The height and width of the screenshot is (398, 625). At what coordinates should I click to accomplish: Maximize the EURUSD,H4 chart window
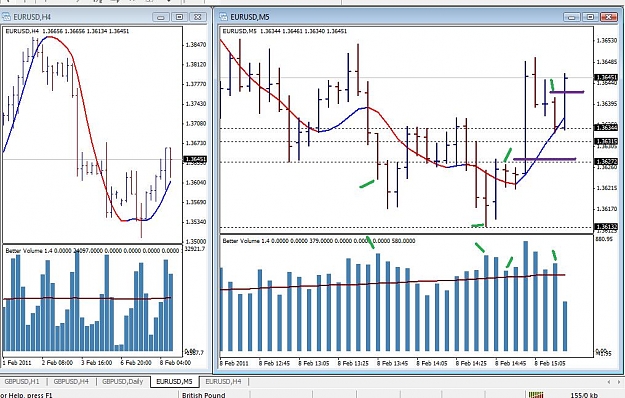tap(179, 17)
